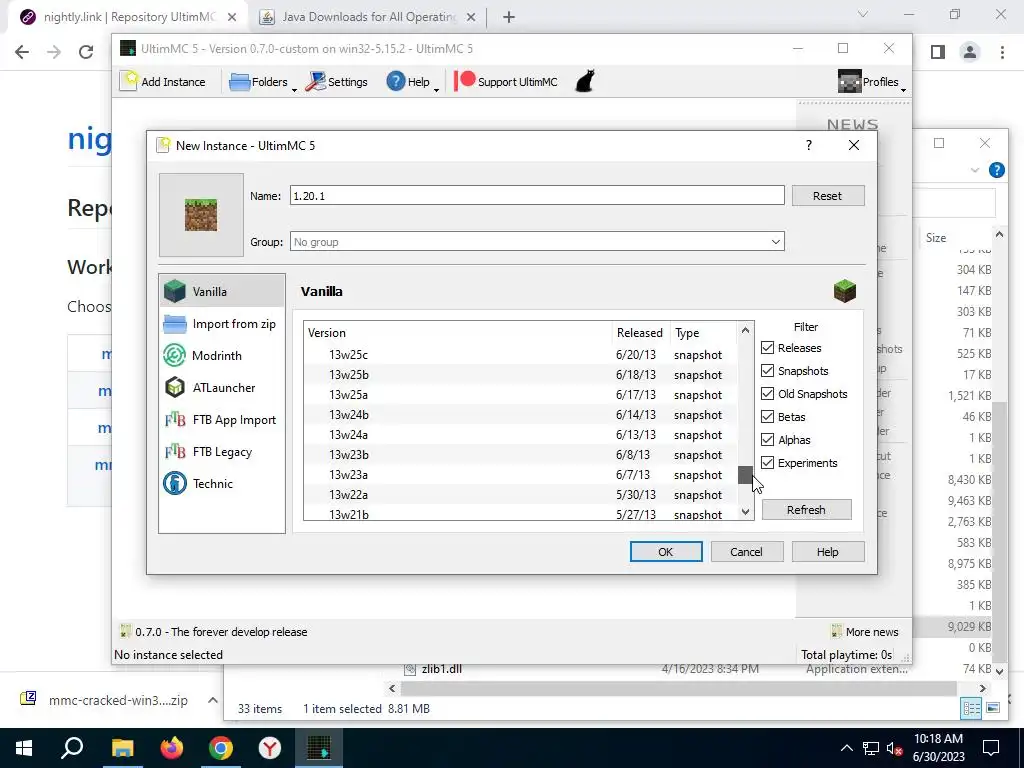
Task: Select FTB App Import source
Action: (x=222, y=419)
